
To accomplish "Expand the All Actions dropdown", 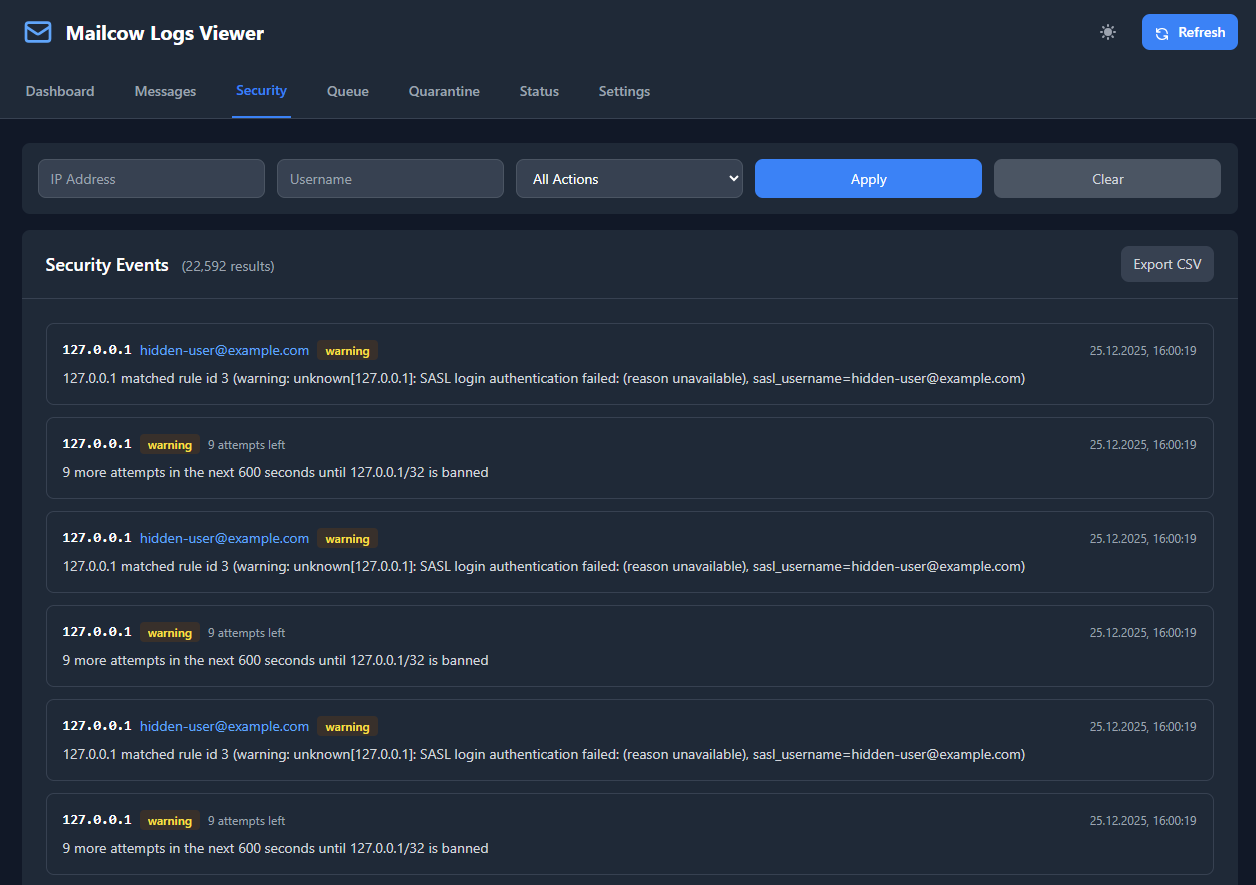I will [x=629, y=179].
